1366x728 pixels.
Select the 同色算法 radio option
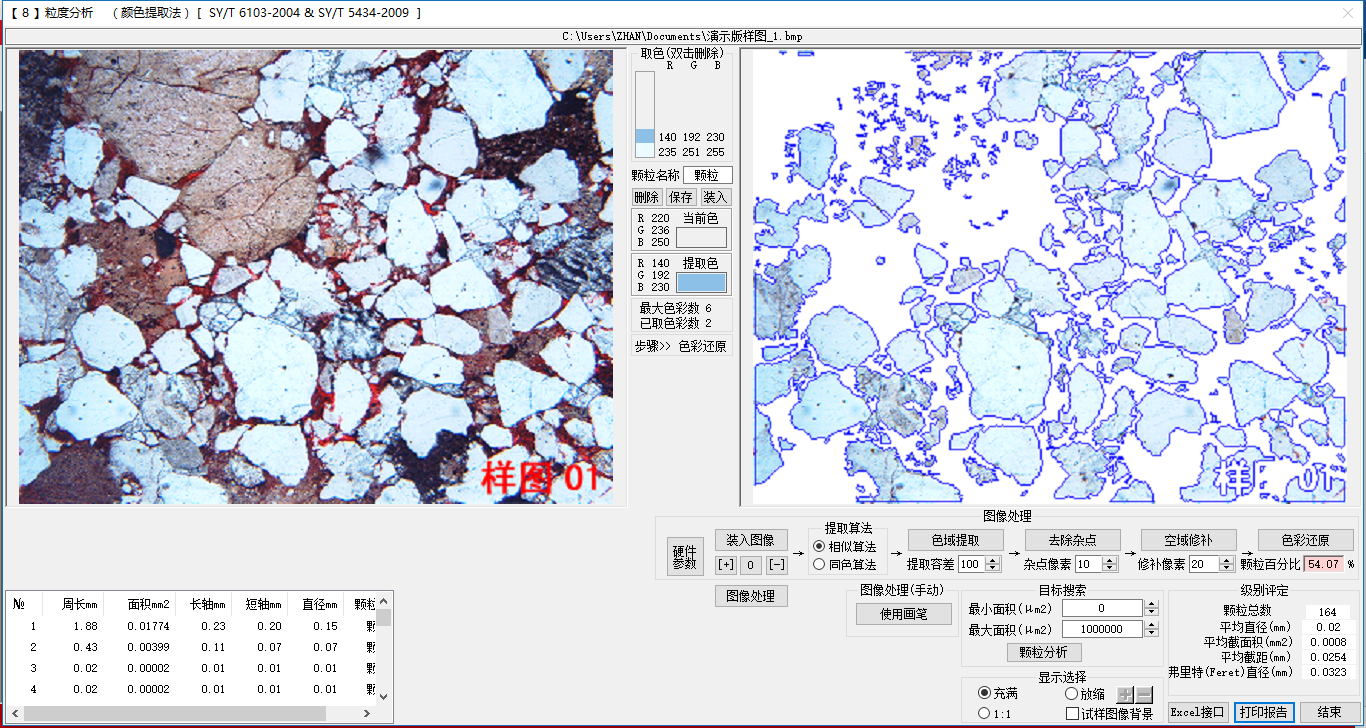(820, 565)
